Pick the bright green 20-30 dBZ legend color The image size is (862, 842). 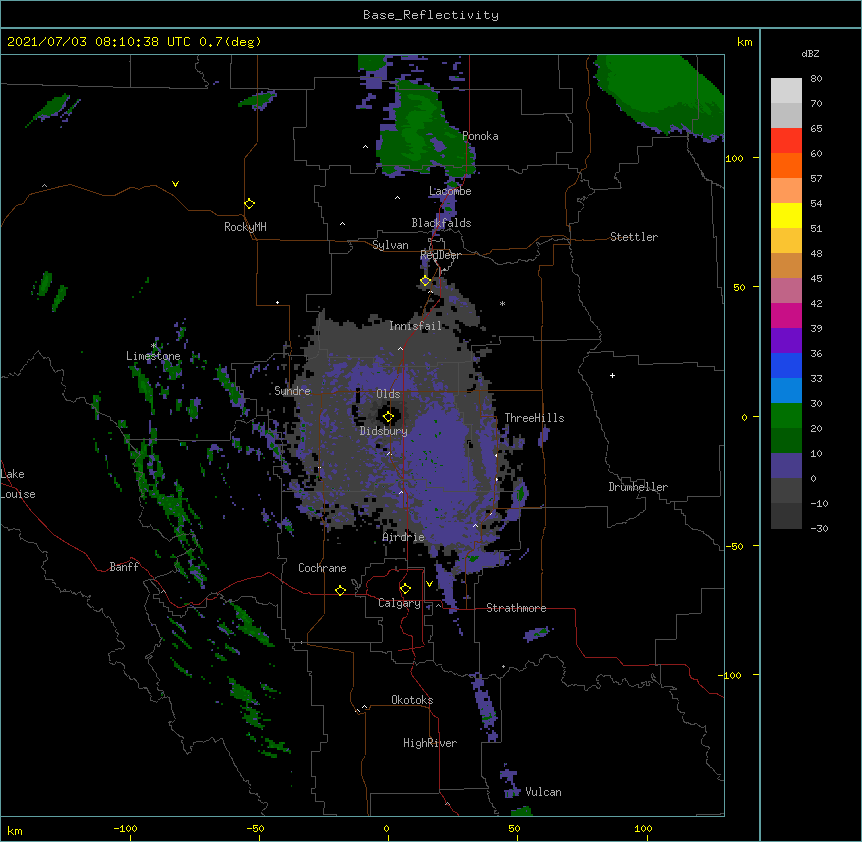coord(786,416)
